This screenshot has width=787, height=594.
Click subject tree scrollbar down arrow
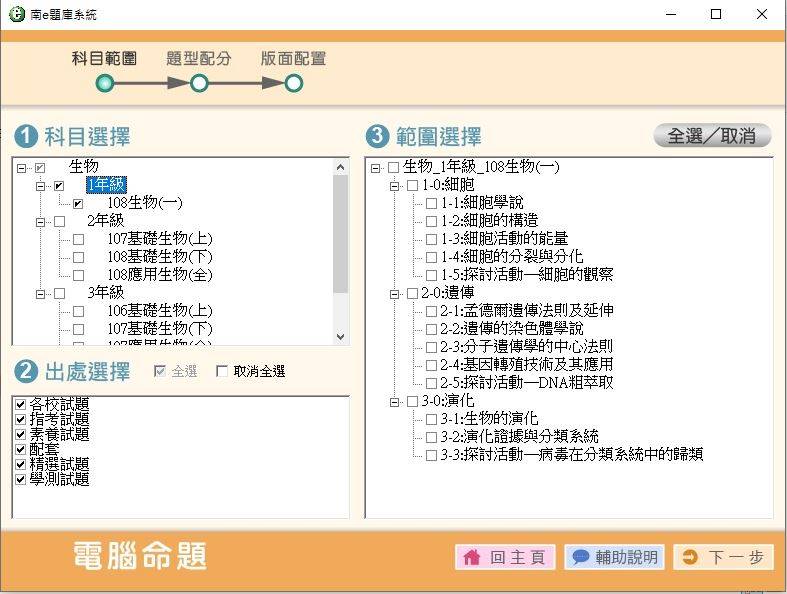(x=340, y=336)
